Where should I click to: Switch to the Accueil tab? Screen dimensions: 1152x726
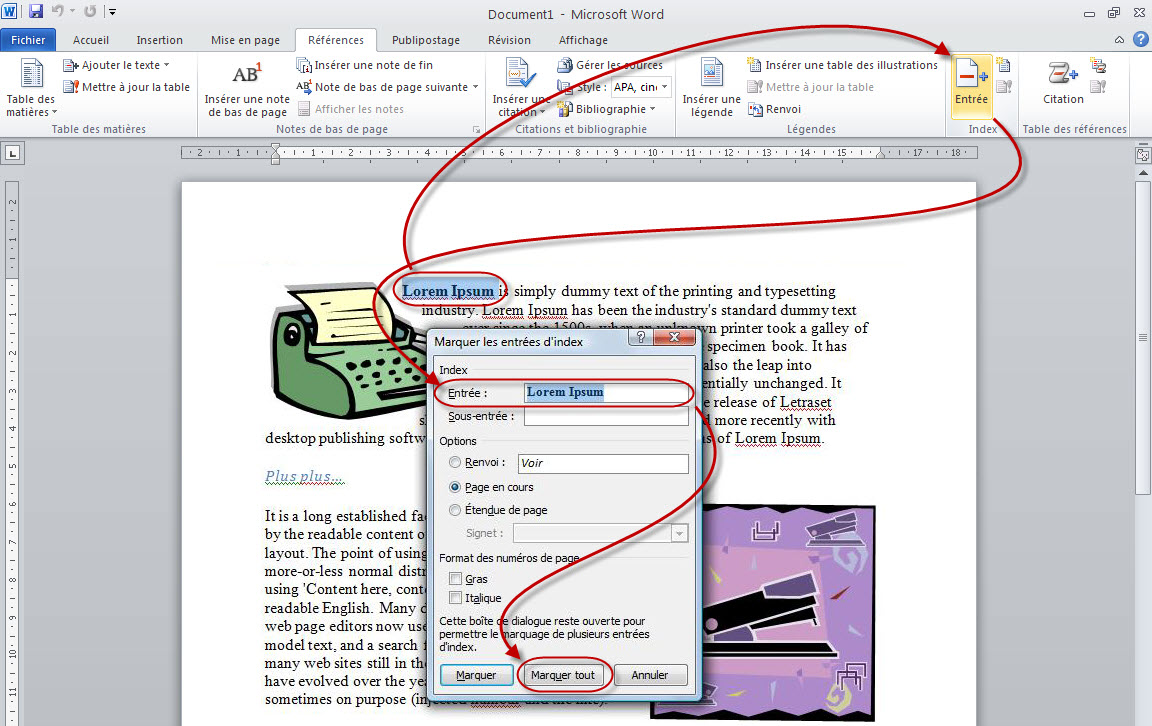pos(90,40)
